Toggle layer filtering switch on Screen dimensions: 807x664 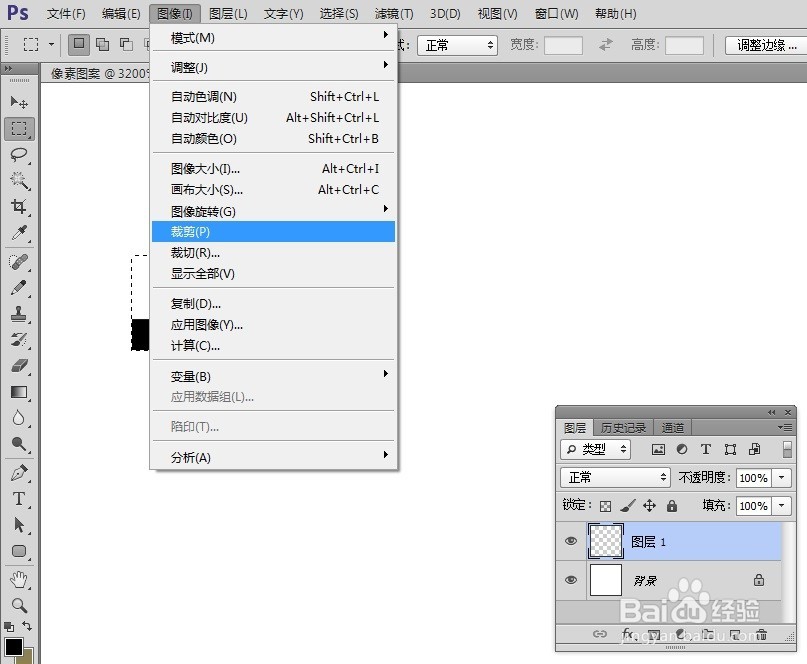point(787,449)
